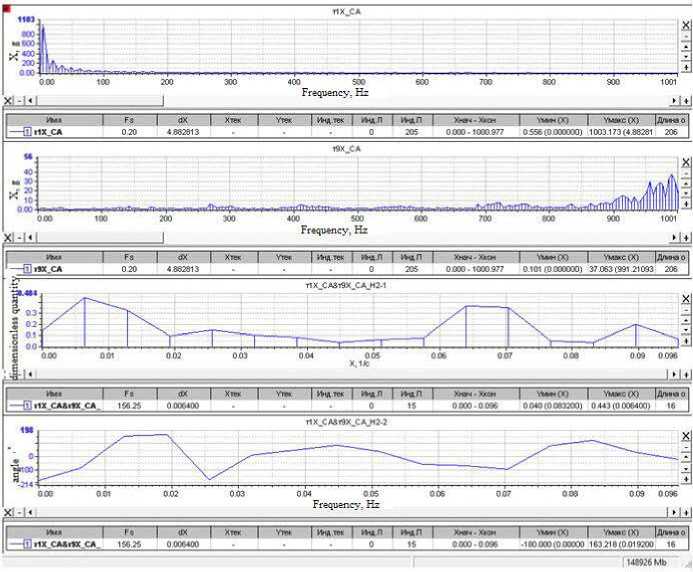Click the Хтек column header in the r9X_CA table

[x=233, y=257]
